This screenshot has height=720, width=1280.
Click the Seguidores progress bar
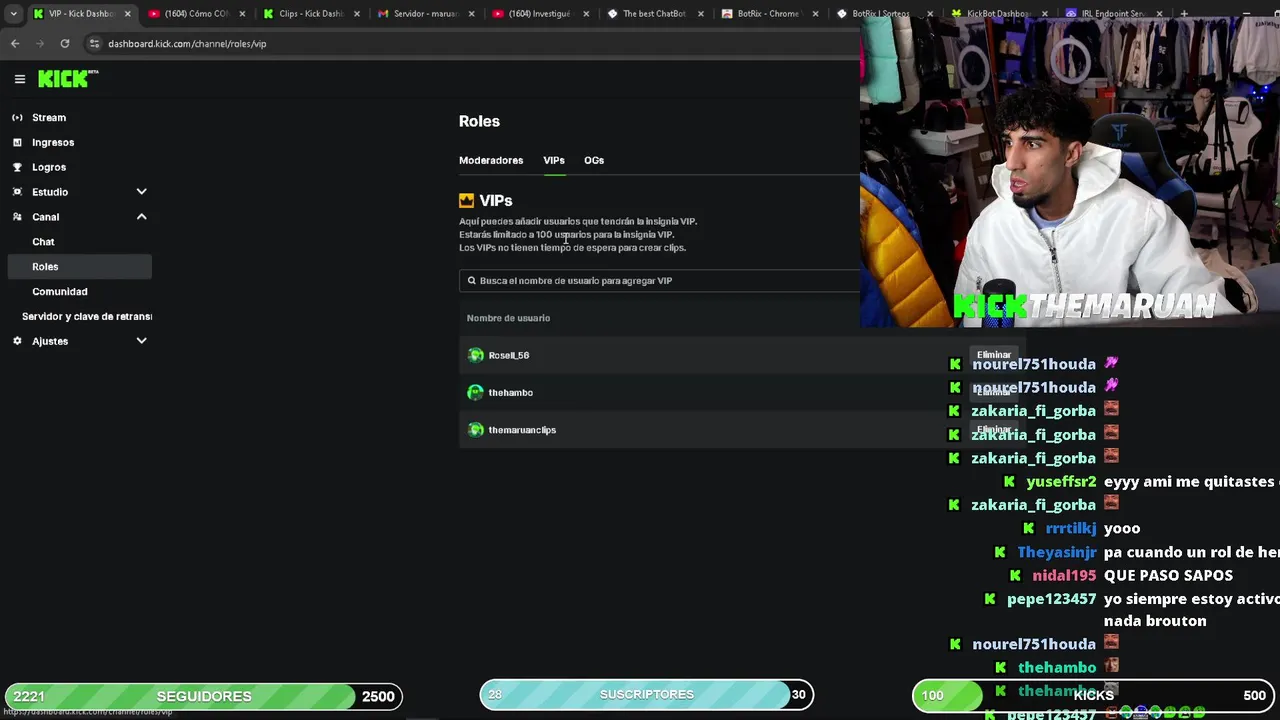pos(203,696)
